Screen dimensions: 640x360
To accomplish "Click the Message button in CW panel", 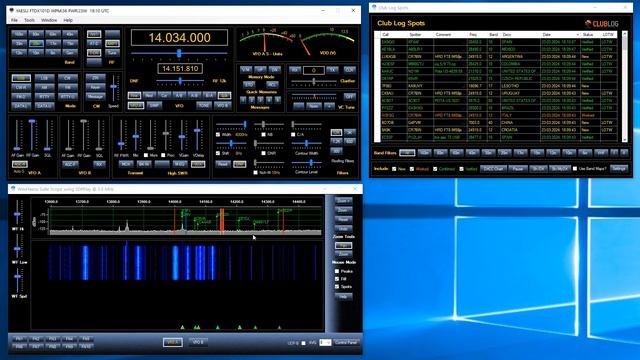I will 96,97.
